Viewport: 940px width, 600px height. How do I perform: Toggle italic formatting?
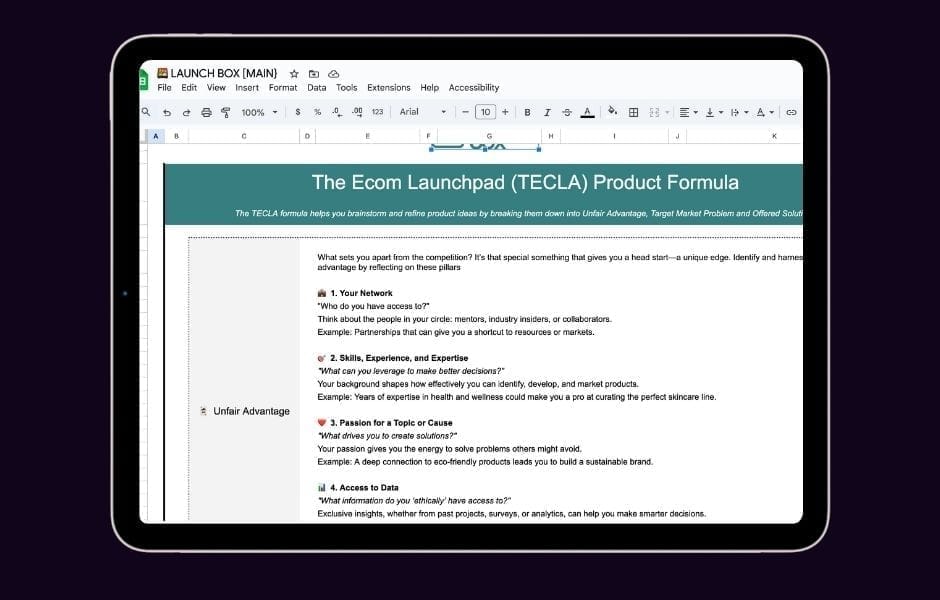[x=547, y=113]
